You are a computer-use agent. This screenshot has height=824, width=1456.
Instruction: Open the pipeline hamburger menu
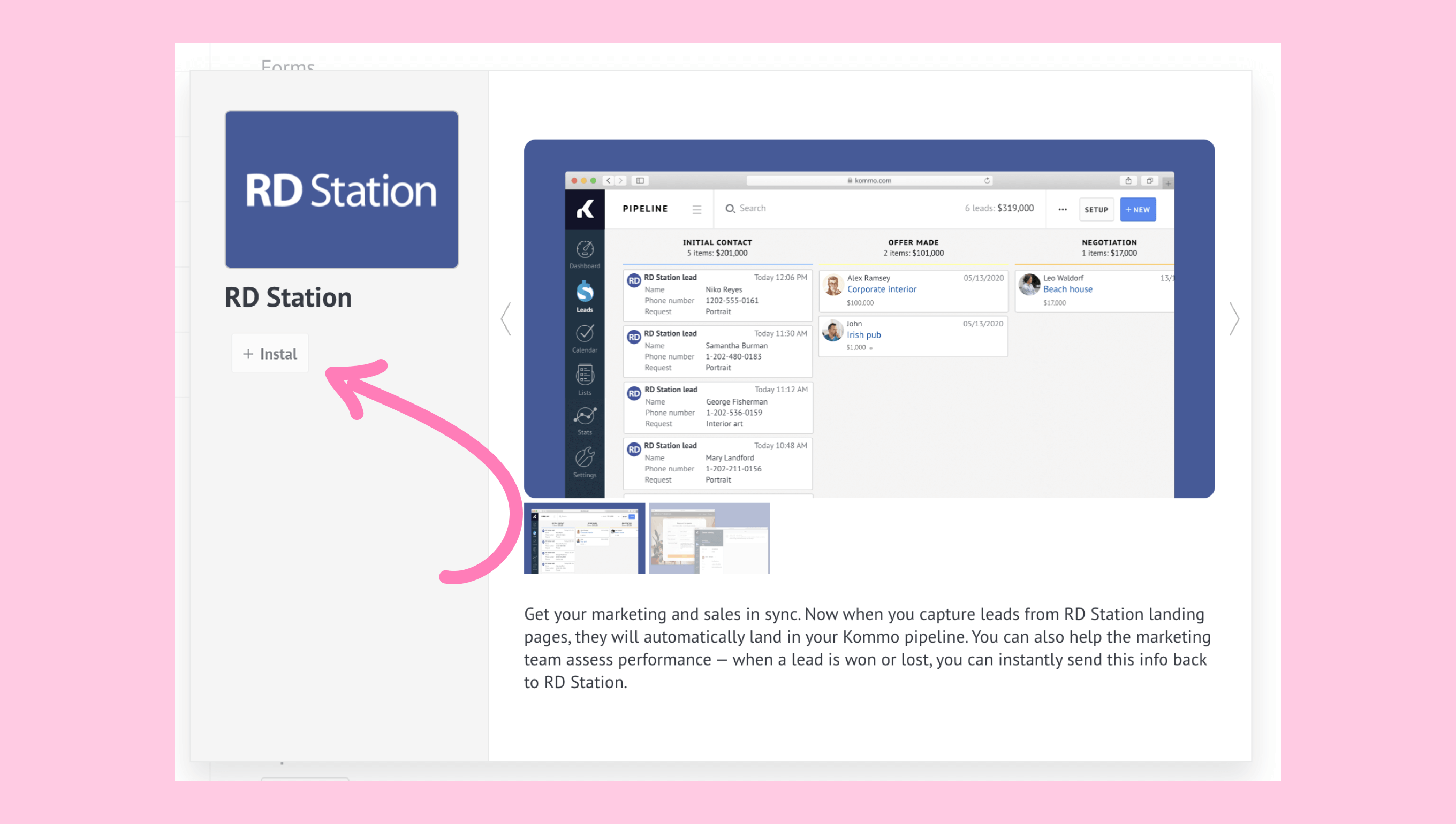(x=697, y=209)
